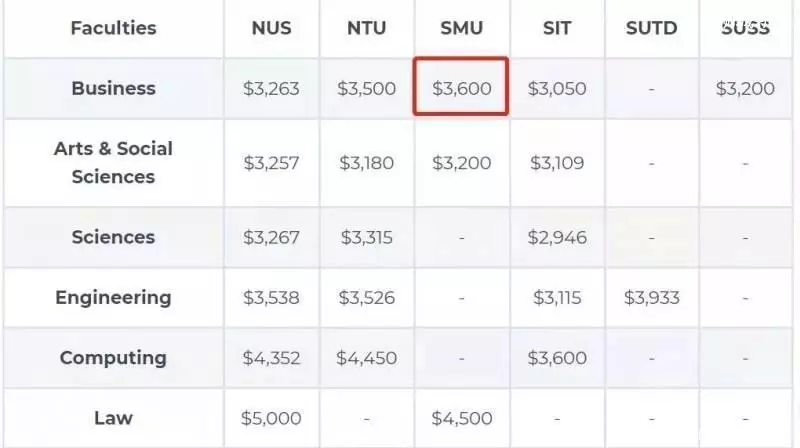Image resolution: width=800 pixels, height=448 pixels.
Task: Select the NTU column header
Action: [366, 28]
